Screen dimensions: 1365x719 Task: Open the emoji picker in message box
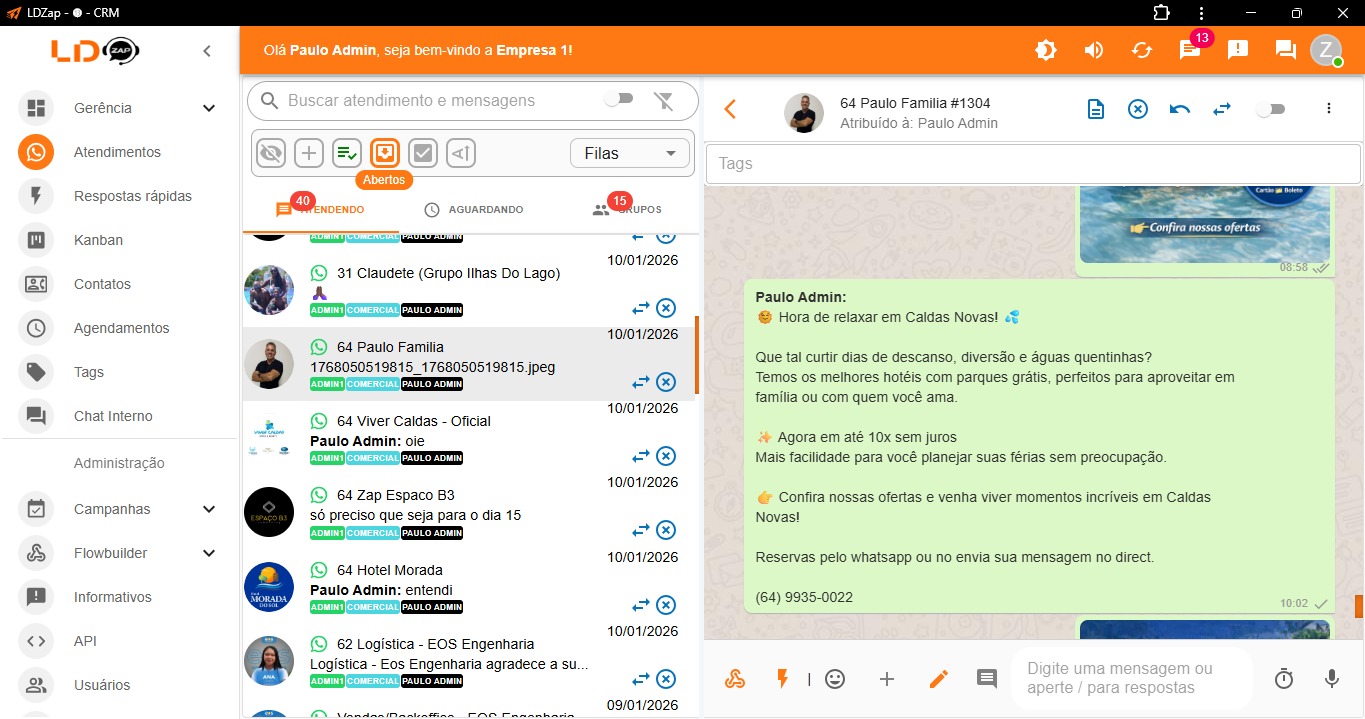[x=835, y=679]
